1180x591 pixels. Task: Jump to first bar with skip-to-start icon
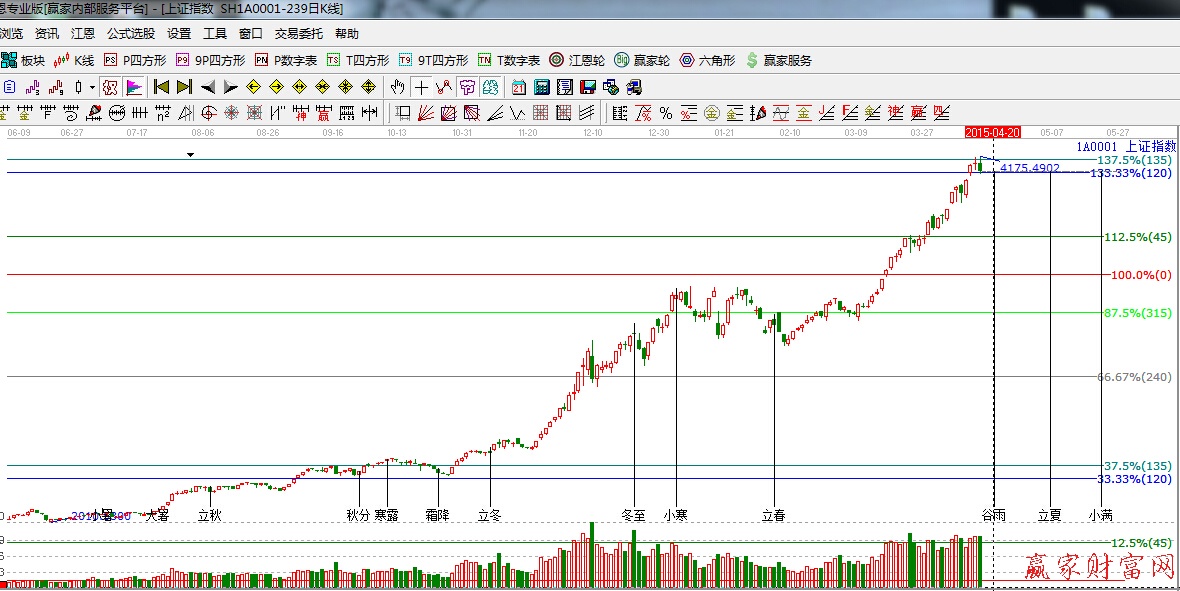tap(161, 87)
